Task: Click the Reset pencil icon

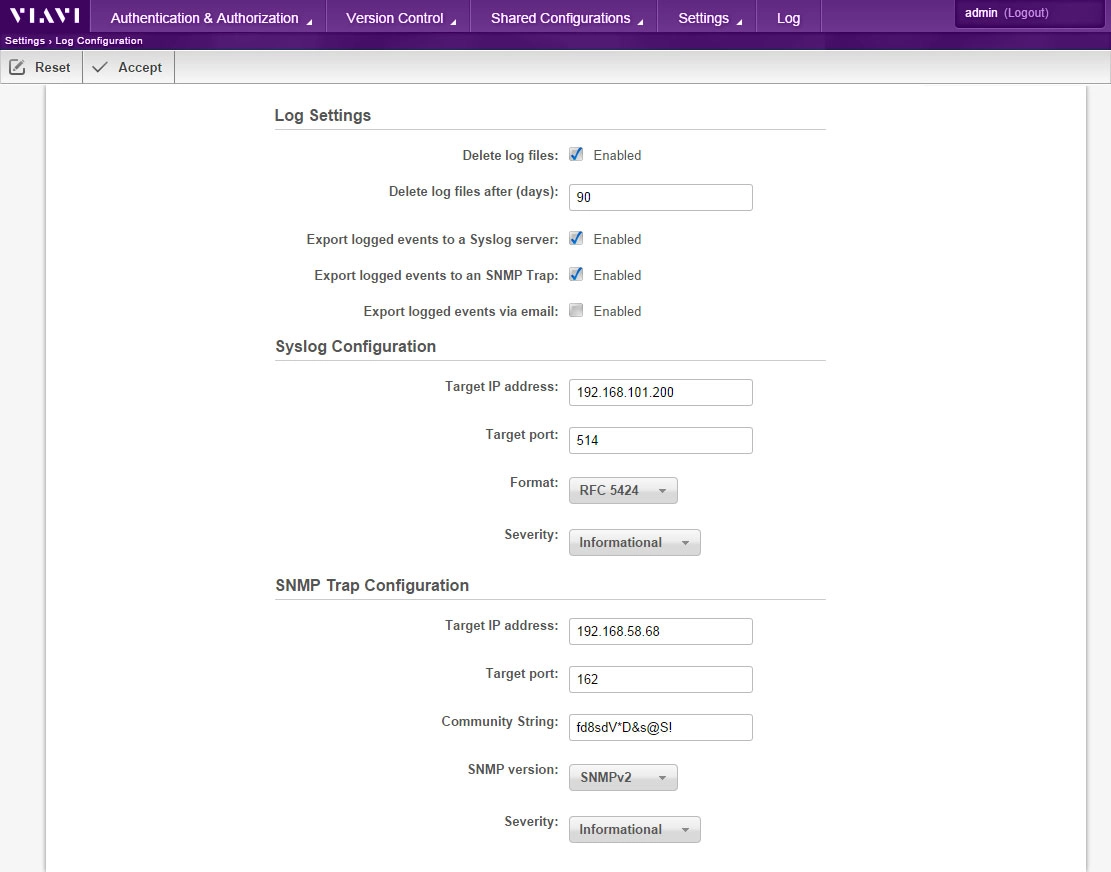Action: click(17, 67)
